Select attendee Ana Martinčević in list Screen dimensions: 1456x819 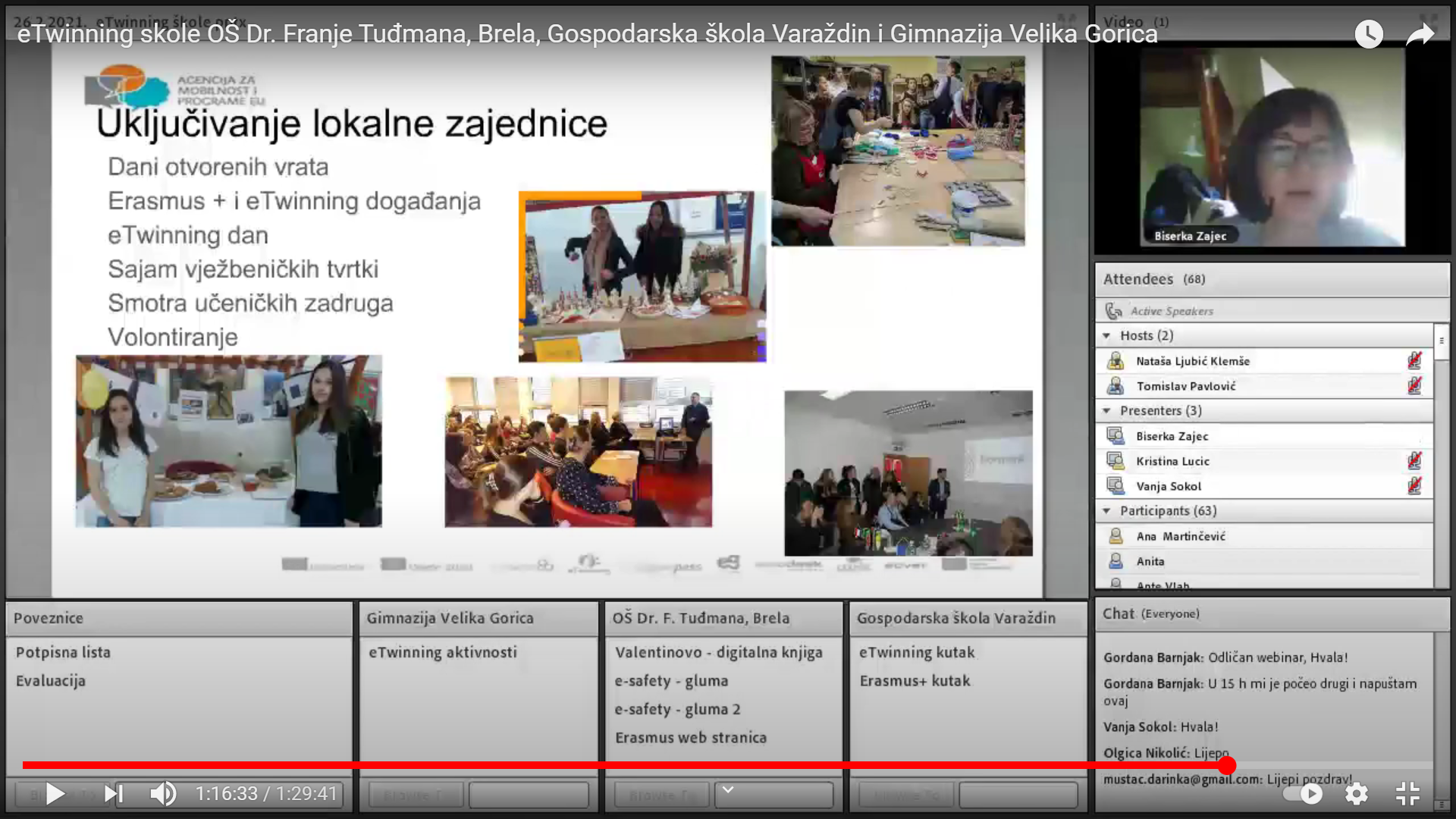tap(1265, 536)
